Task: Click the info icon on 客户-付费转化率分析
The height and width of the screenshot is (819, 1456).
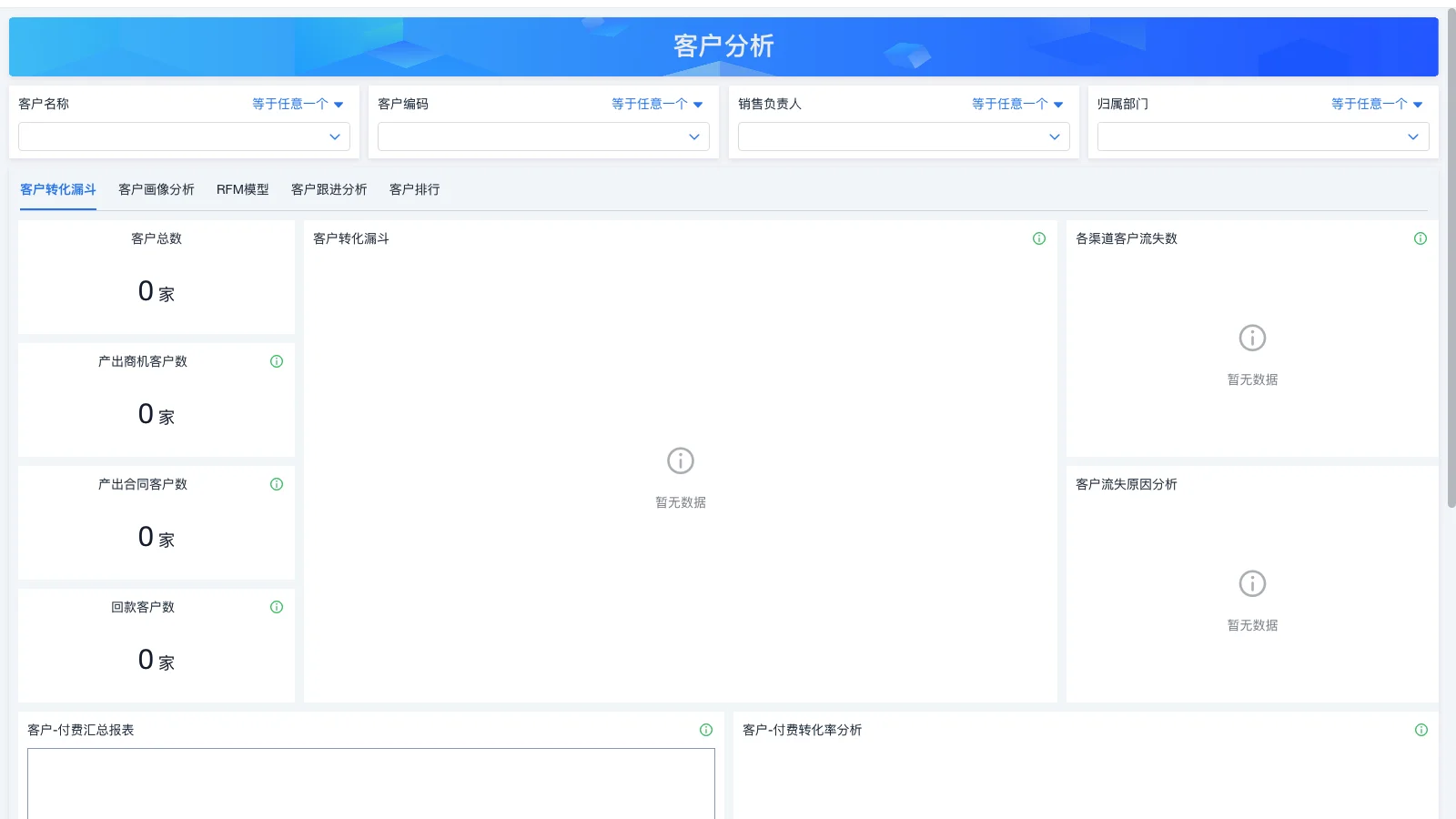Action: pyautogui.click(x=1421, y=729)
